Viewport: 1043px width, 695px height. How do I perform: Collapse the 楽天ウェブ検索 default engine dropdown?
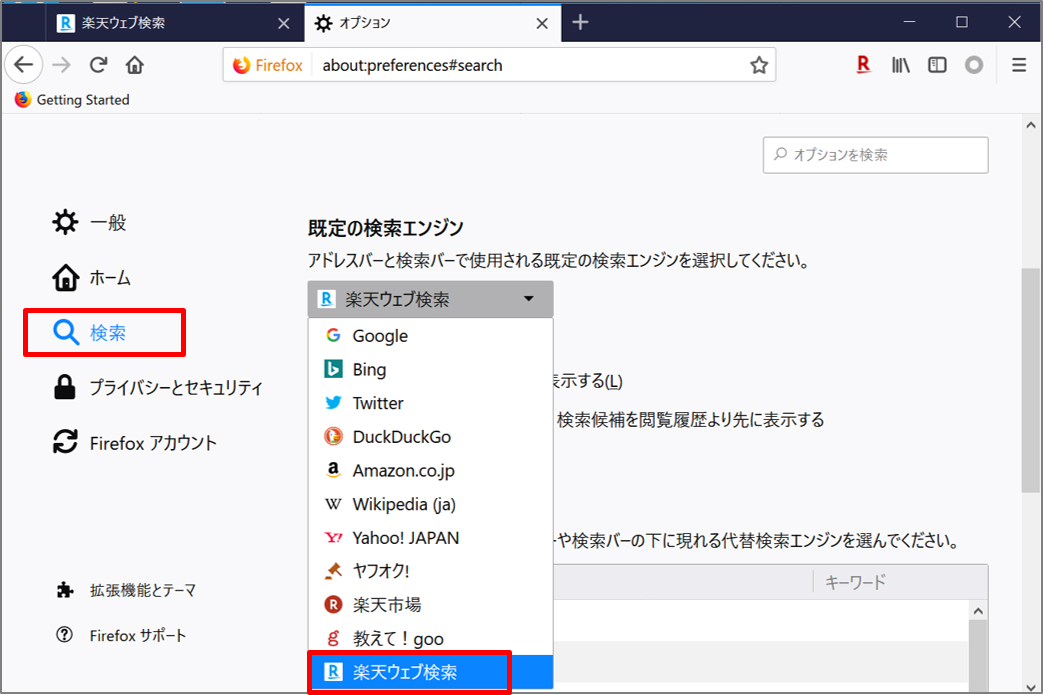(429, 299)
